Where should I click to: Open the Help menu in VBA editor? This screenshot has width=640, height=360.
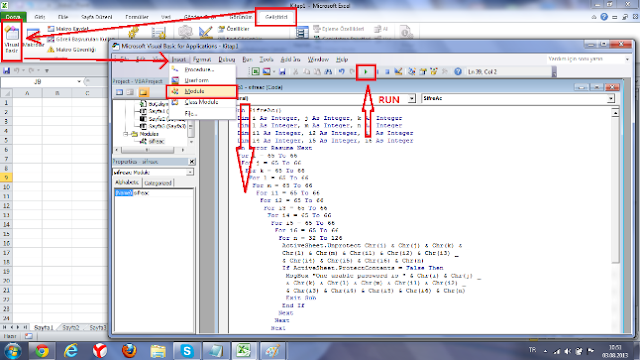coord(342,60)
